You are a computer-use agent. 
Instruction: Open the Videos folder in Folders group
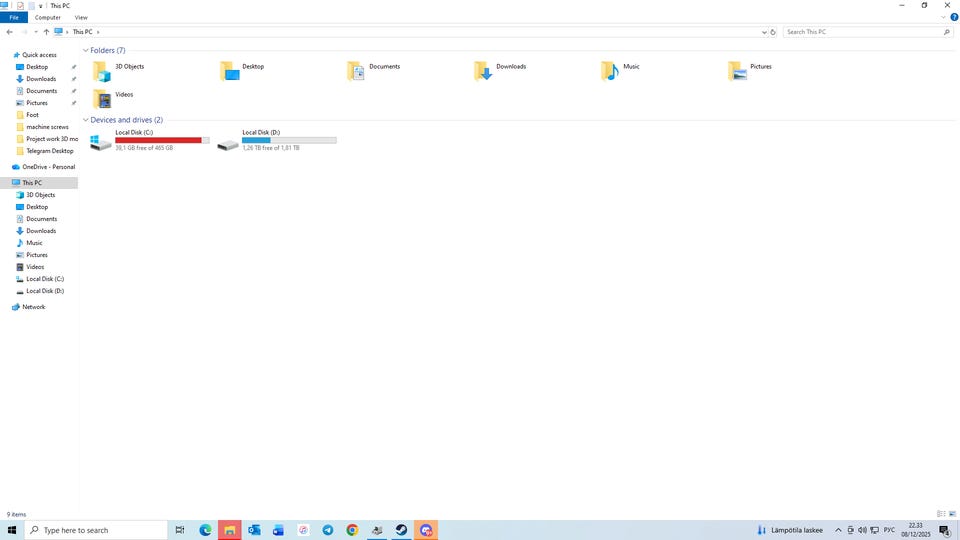(113, 99)
